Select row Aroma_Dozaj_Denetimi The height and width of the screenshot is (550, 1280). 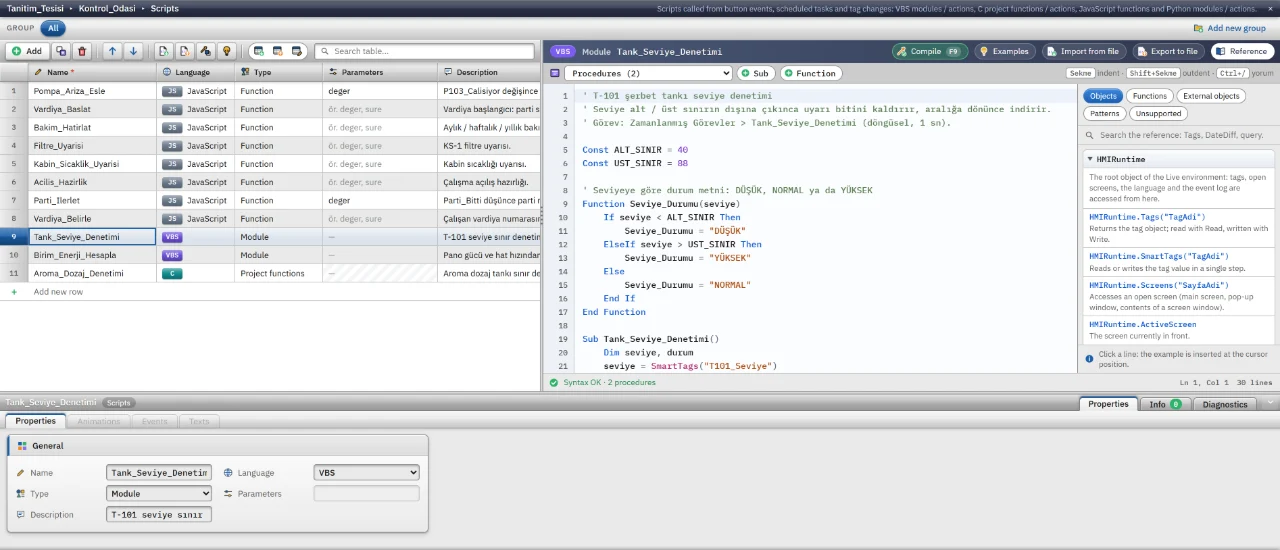point(270,273)
